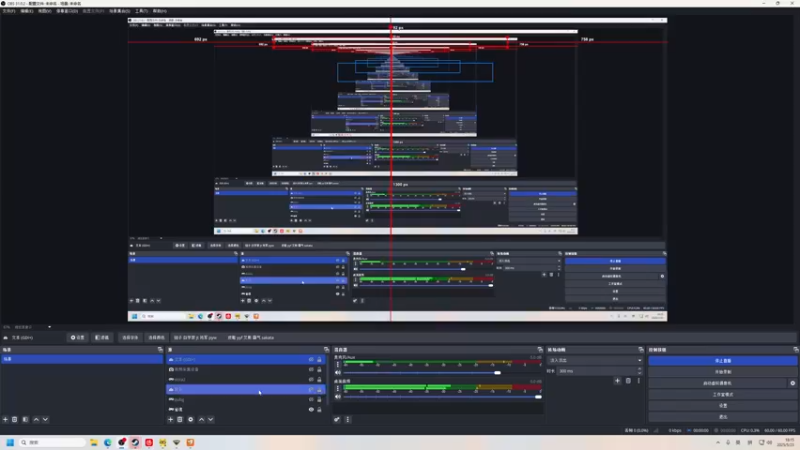Open Microsoft Edge from the taskbar
Image resolution: width=800 pixels, height=450 pixels.
click(108, 442)
